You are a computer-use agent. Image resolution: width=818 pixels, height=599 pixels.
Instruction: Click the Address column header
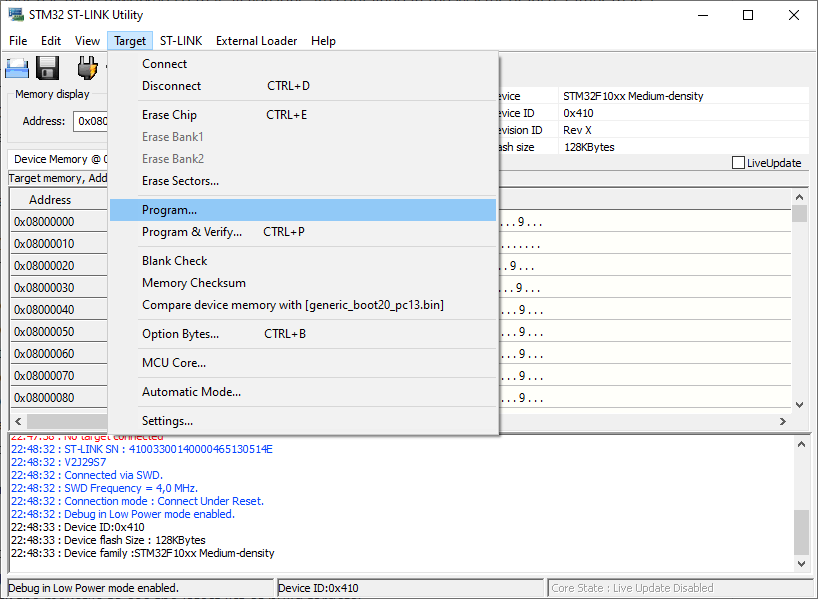pyautogui.click(x=58, y=200)
